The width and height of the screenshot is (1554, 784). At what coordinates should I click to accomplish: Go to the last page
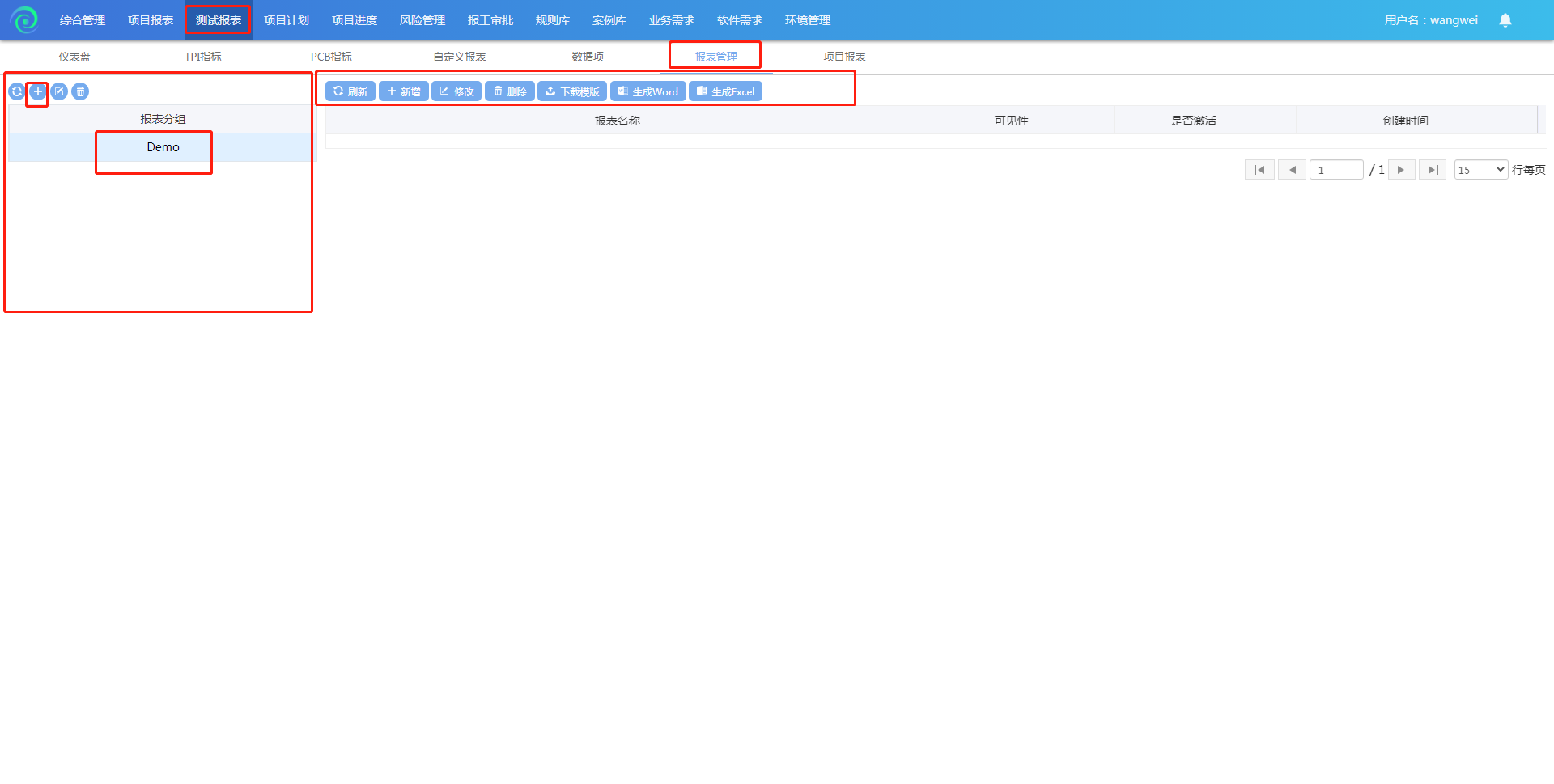coord(1432,170)
